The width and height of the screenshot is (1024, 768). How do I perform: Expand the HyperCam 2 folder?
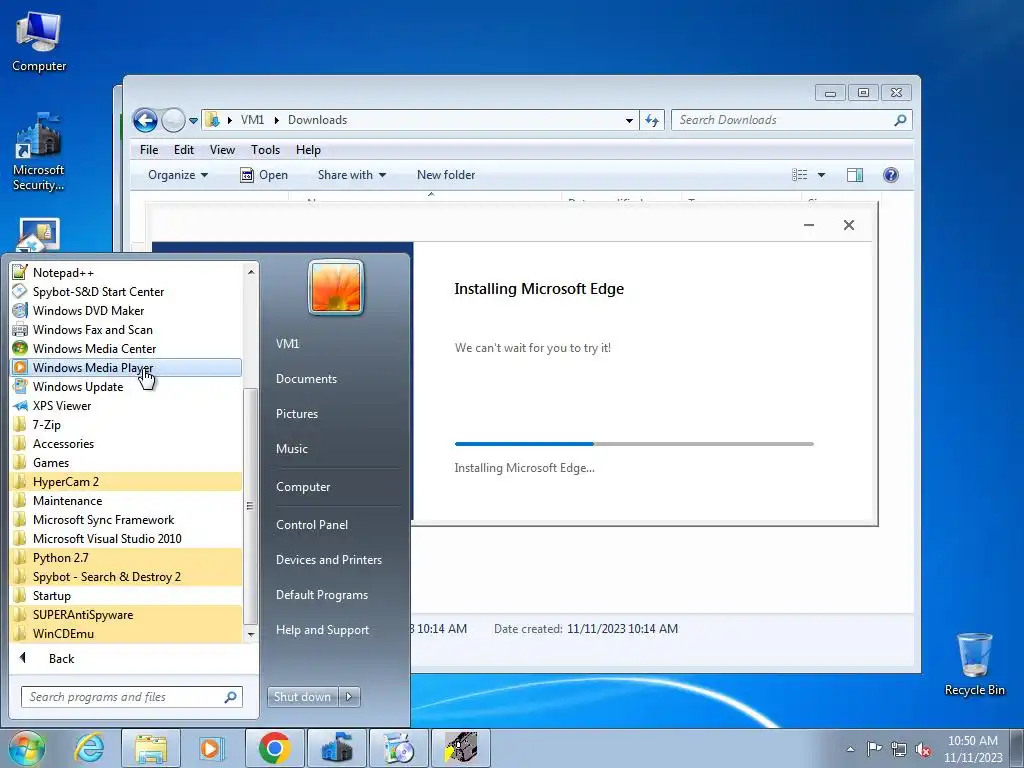(126, 481)
